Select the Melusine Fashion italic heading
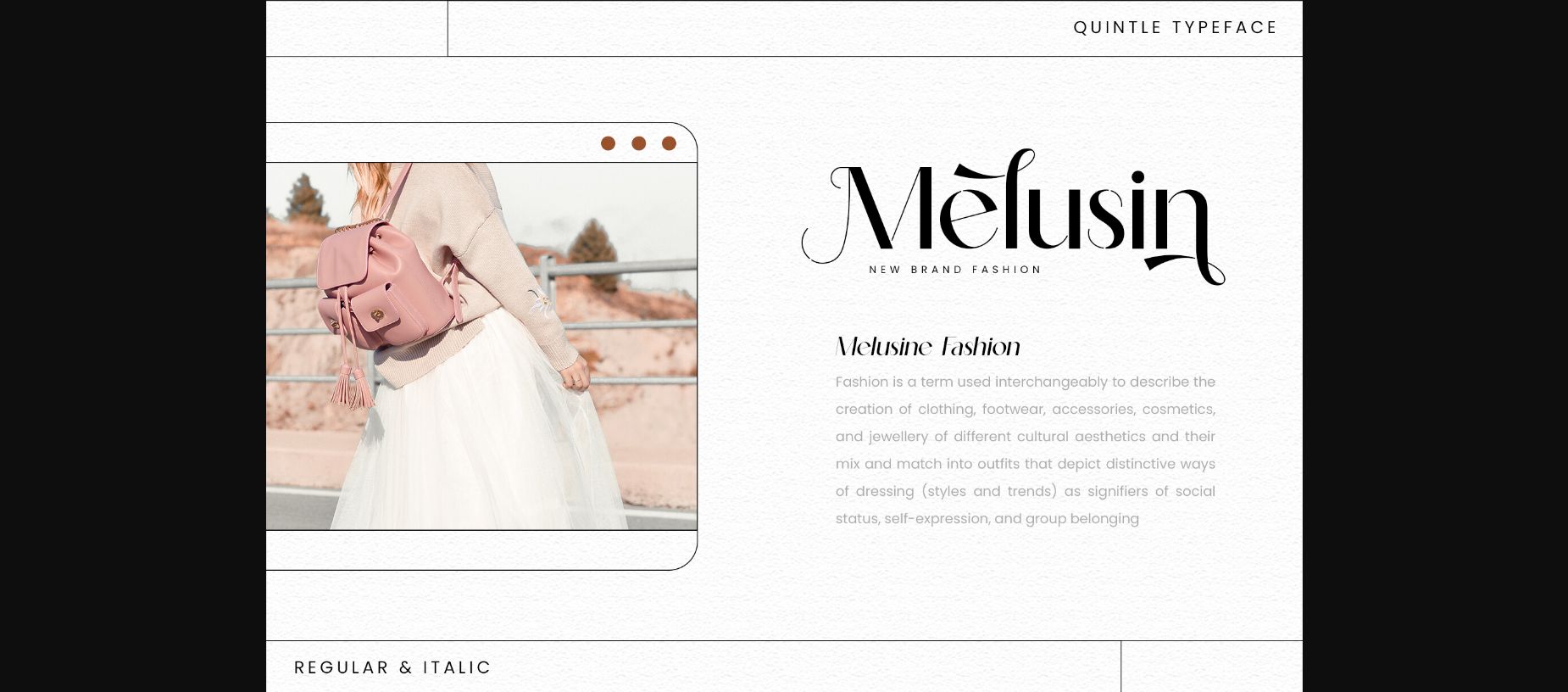Image resolution: width=1568 pixels, height=692 pixels. coord(928,346)
